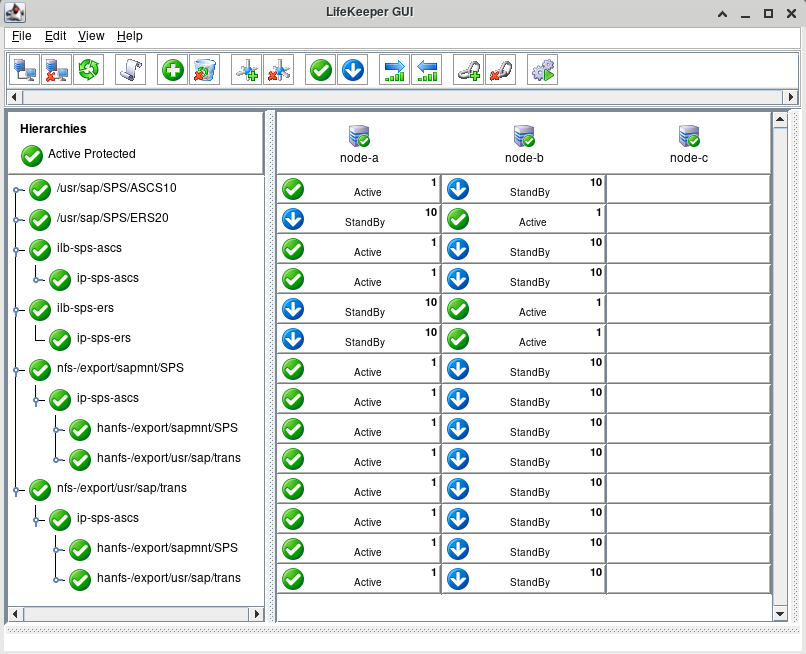Click toolbar scrollbar left arrow

14,97
